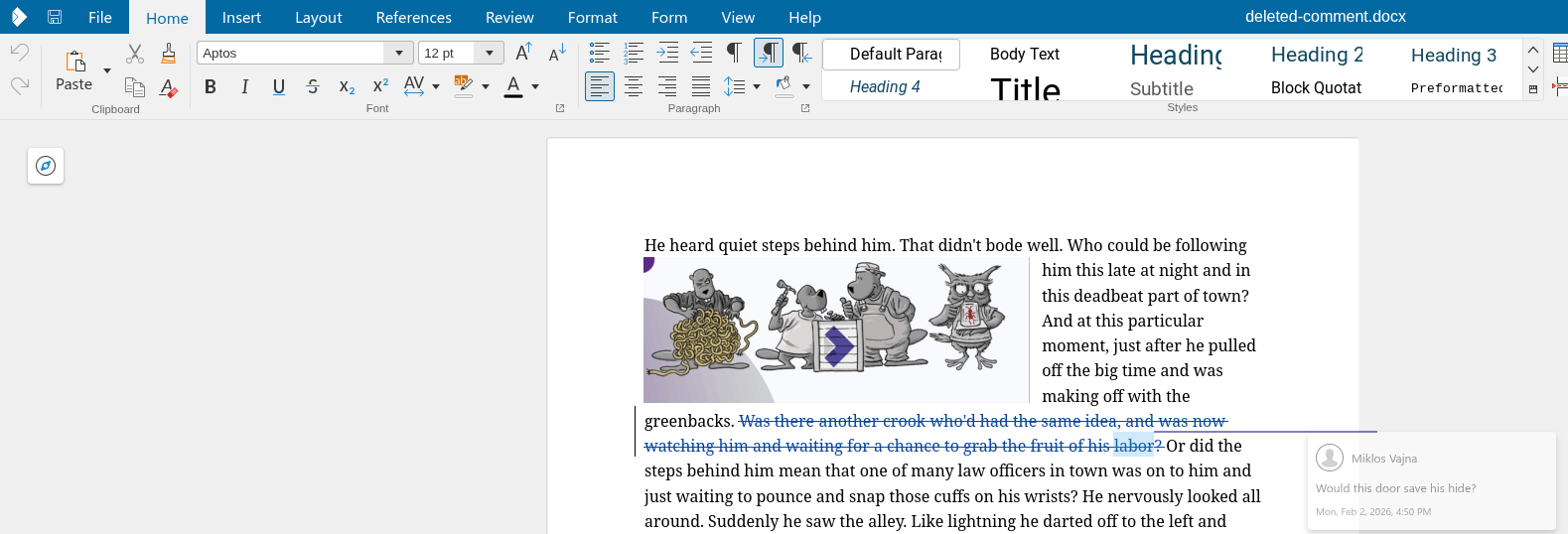Screen dimensions: 1568x534
Task: Click the increase font size icon
Action: tap(523, 53)
